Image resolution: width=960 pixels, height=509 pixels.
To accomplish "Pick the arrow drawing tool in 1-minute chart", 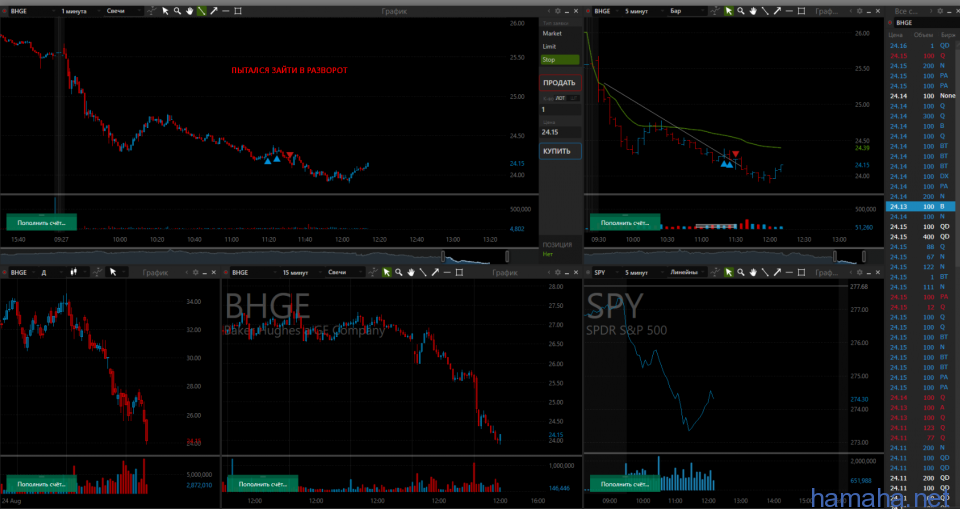I will (x=213, y=11).
